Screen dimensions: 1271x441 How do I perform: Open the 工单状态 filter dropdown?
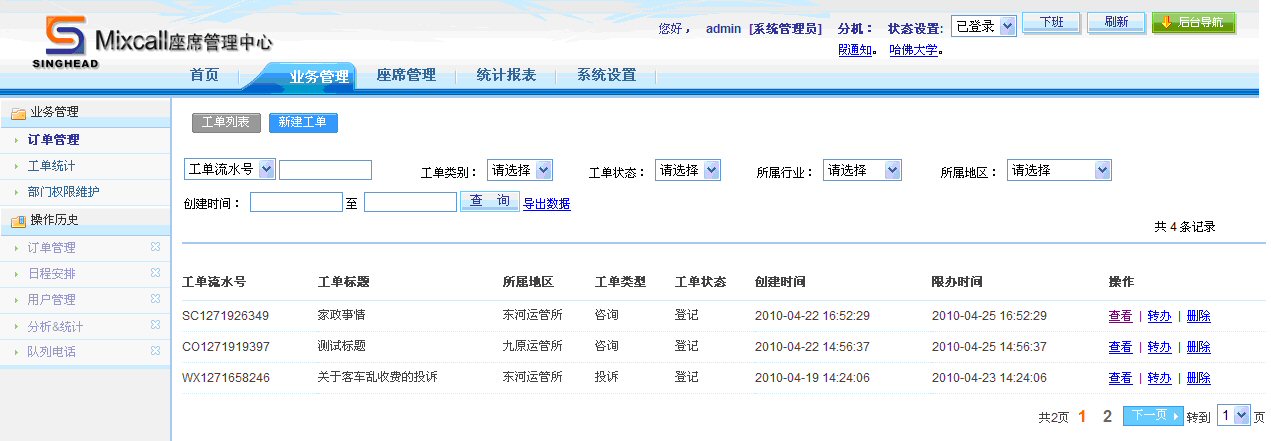click(x=688, y=171)
